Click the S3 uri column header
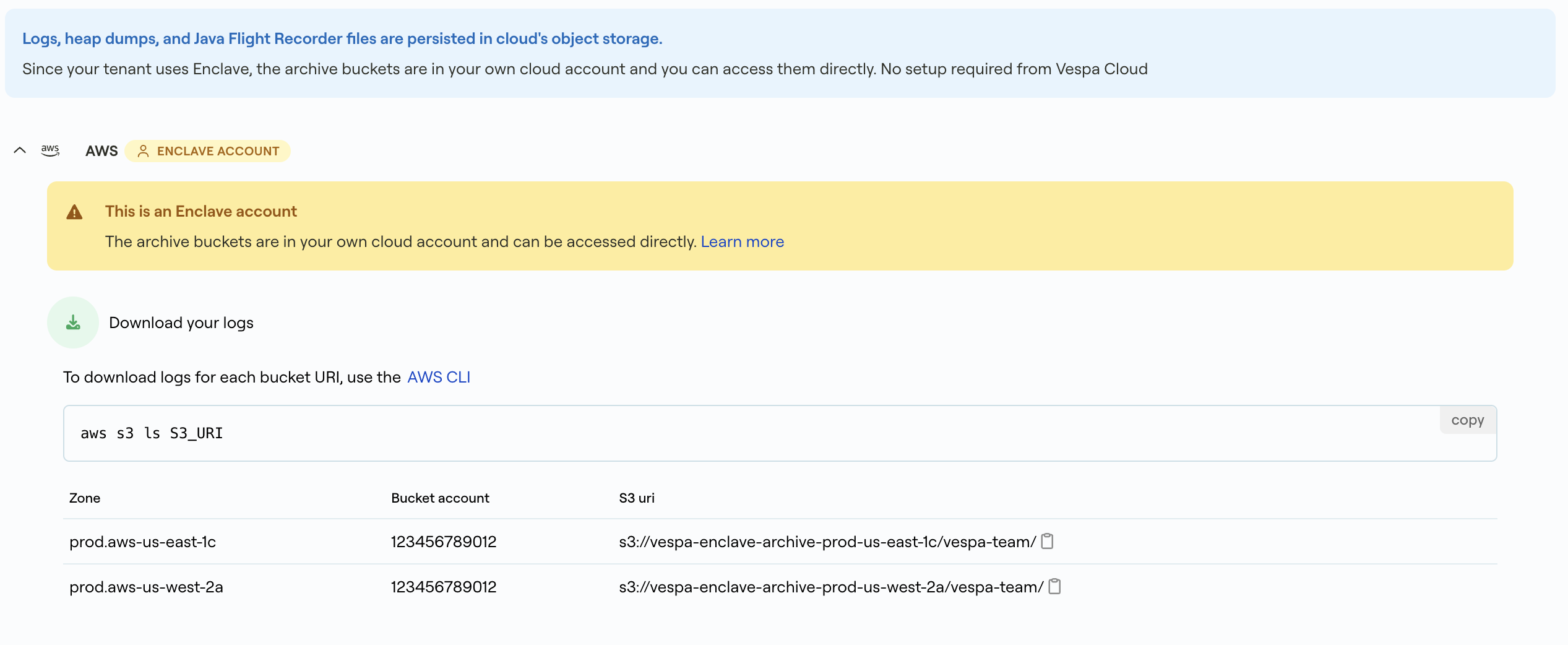 pos(636,498)
